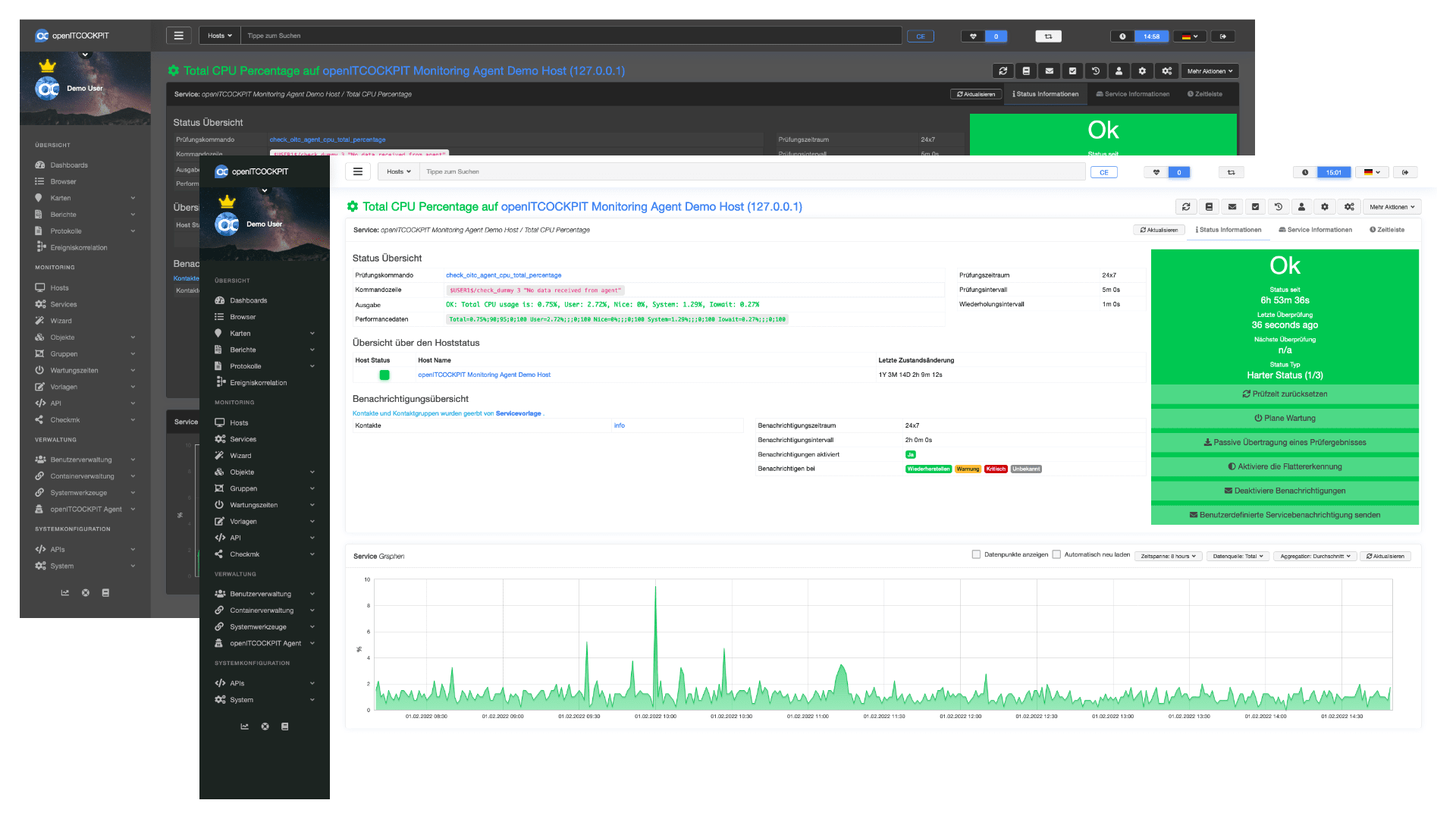The image size is (1456, 819).
Task: Click the envelope notification icon in the light window
Action: tap(1232, 206)
